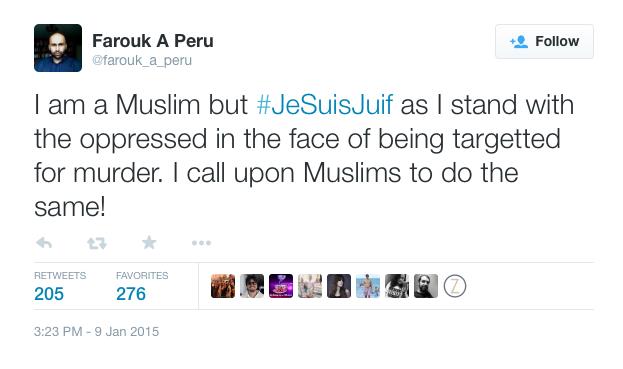Click the first crowd-photo avatar in the favoriters row

[223, 286]
